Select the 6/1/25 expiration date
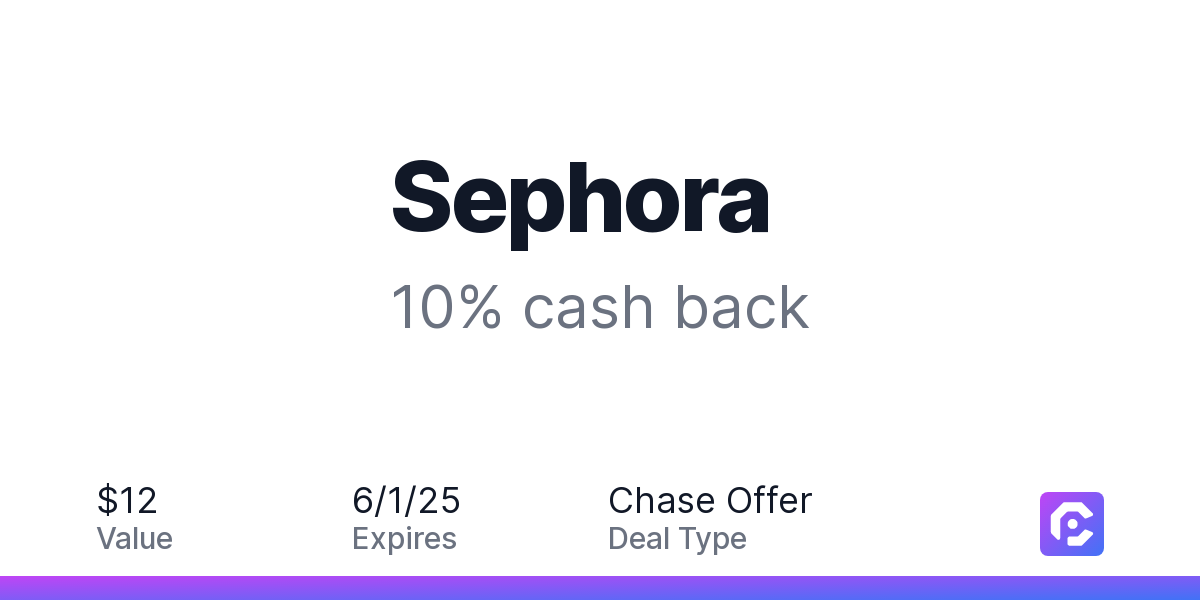 click(406, 500)
